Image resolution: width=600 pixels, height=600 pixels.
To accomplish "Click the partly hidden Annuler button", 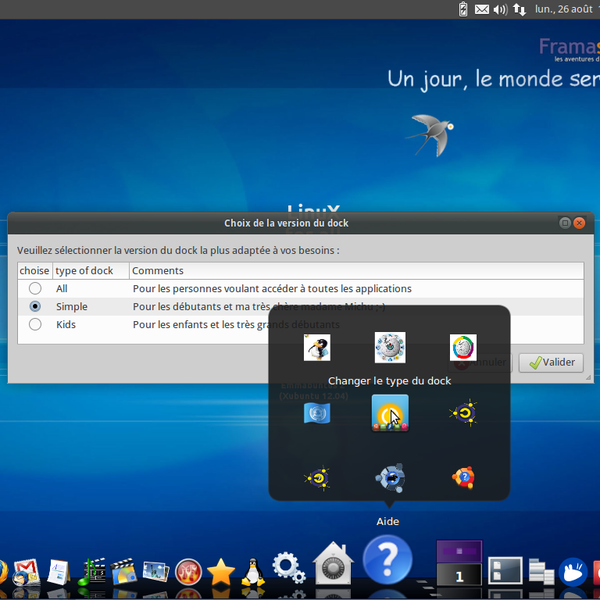I will 480,362.
